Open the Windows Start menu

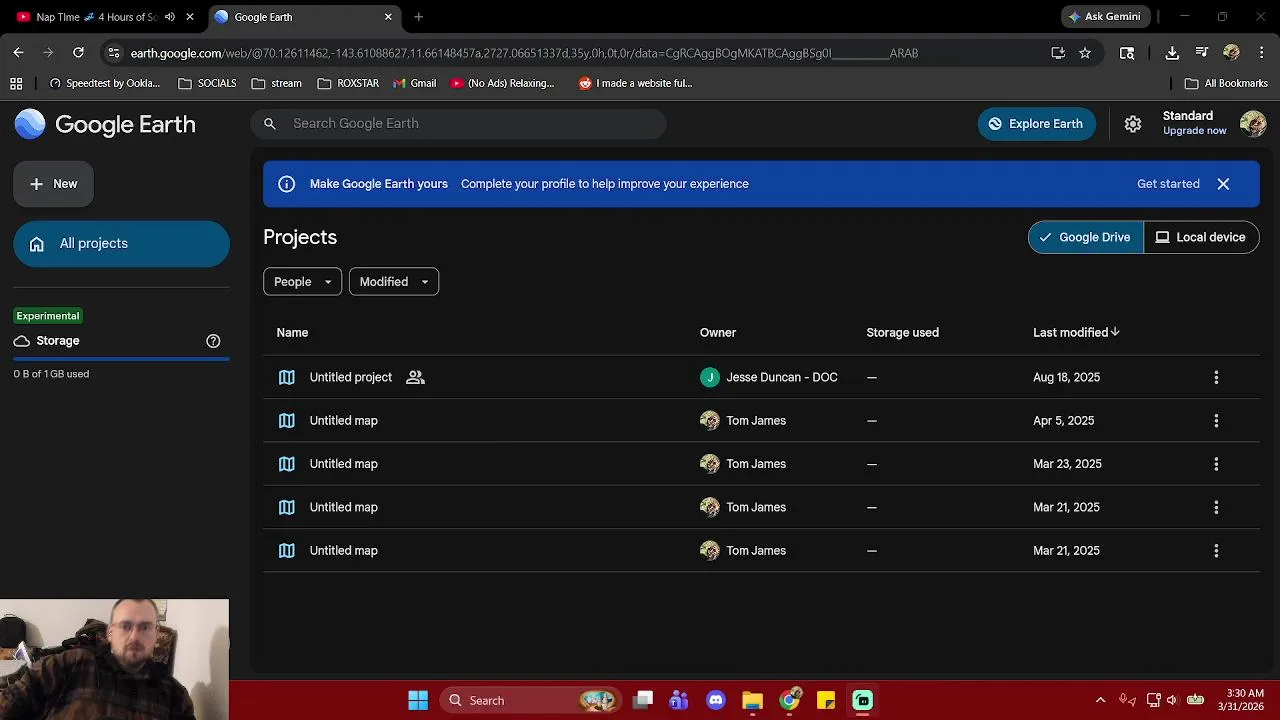point(418,700)
